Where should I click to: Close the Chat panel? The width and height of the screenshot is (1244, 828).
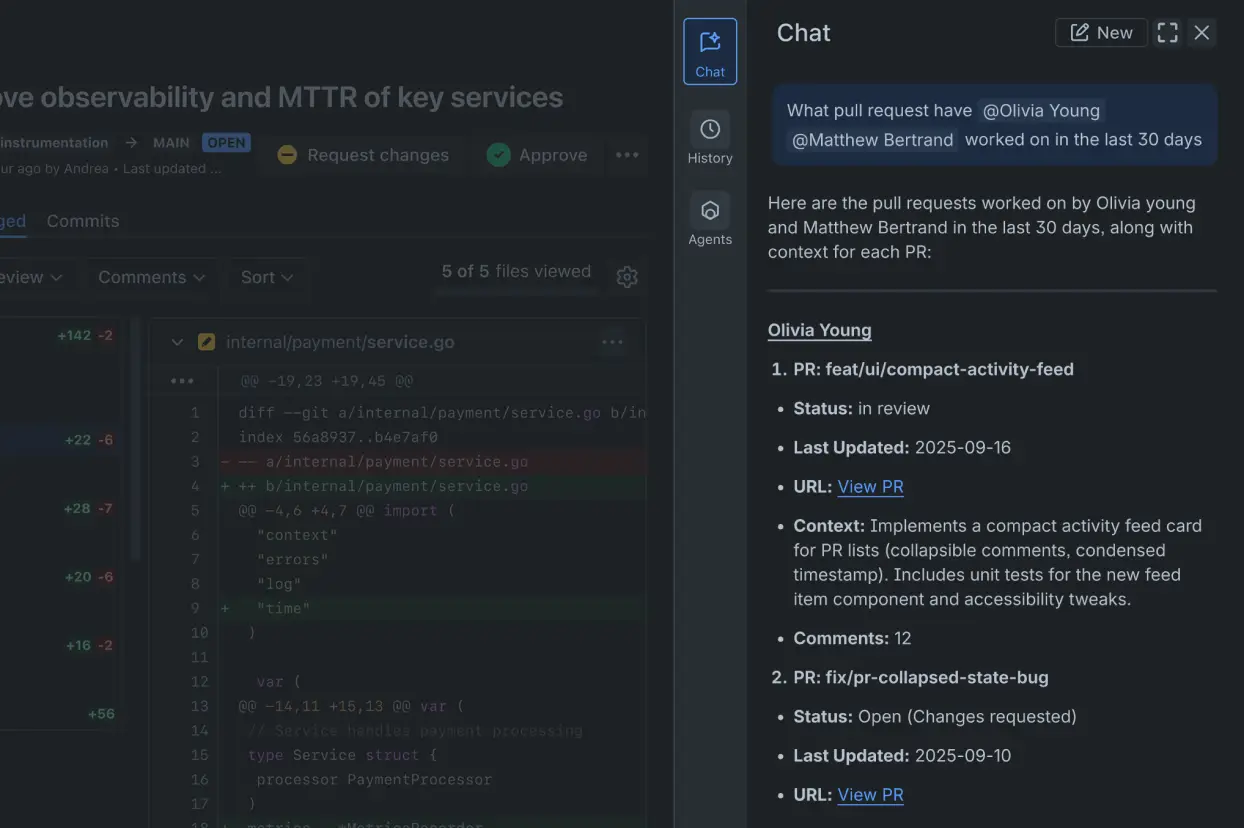(1202, 33)
